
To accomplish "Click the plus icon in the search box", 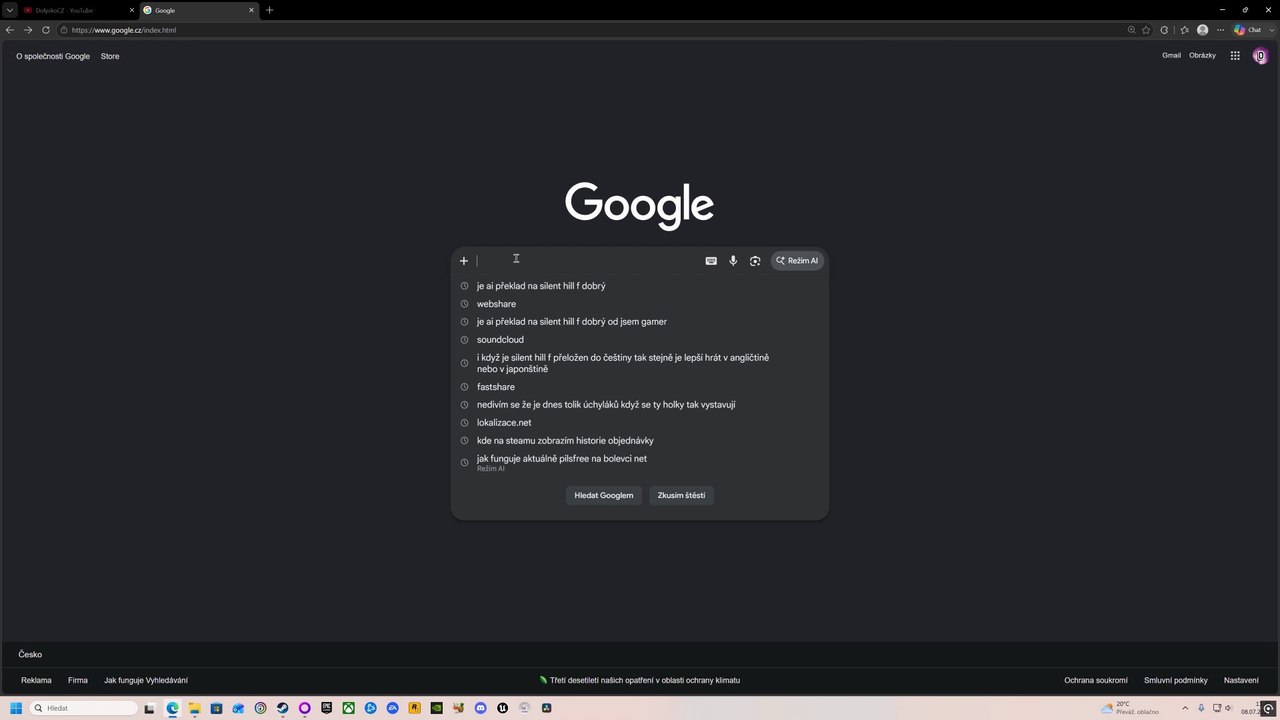I will [x=463, y=261].
